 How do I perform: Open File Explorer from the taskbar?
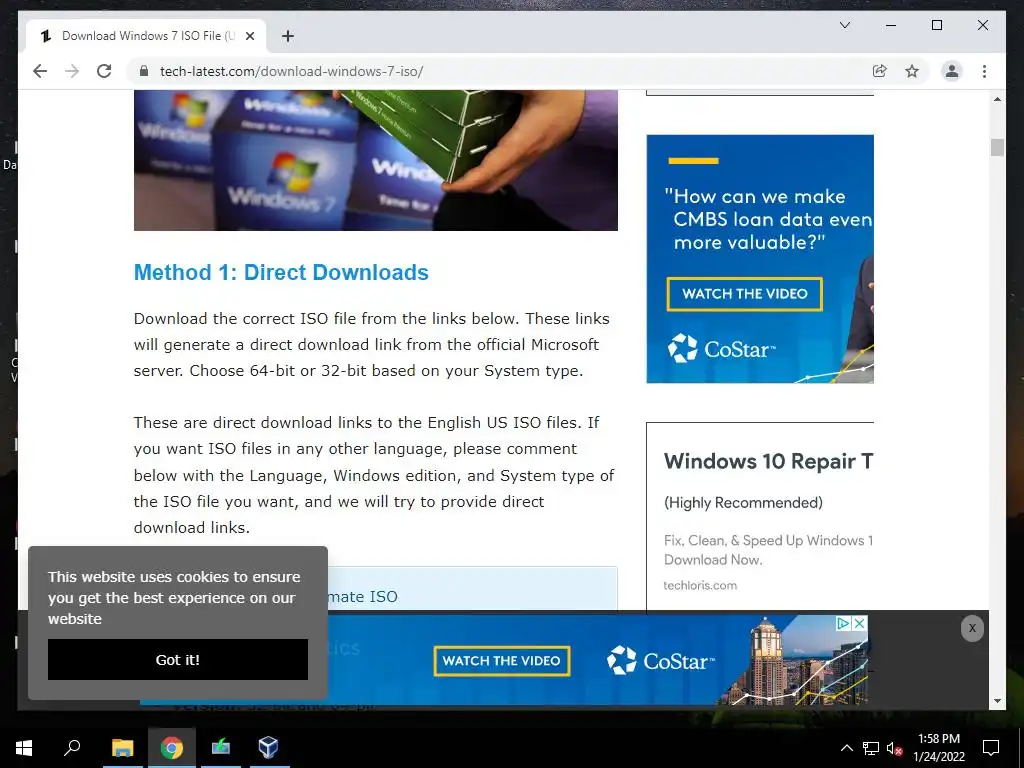pyautogui.click(x=122, y=747)
